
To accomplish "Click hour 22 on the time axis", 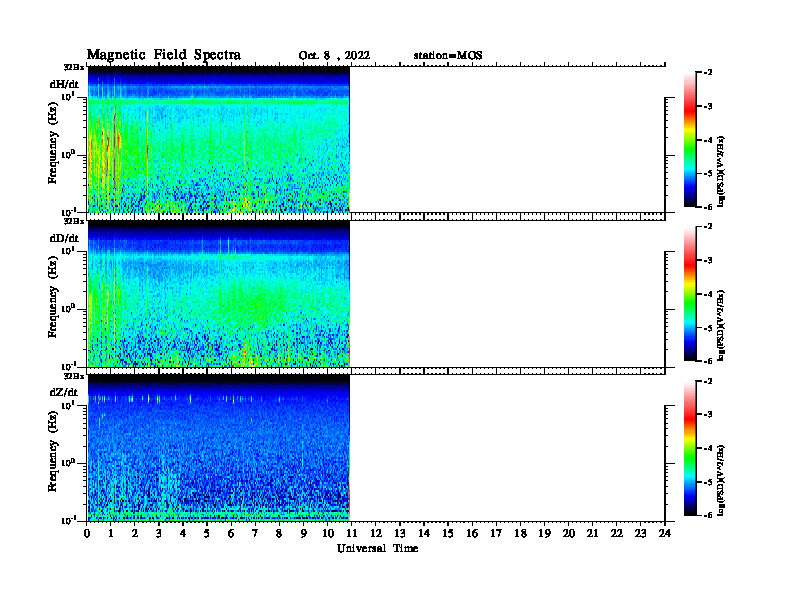I will point(617,533).
